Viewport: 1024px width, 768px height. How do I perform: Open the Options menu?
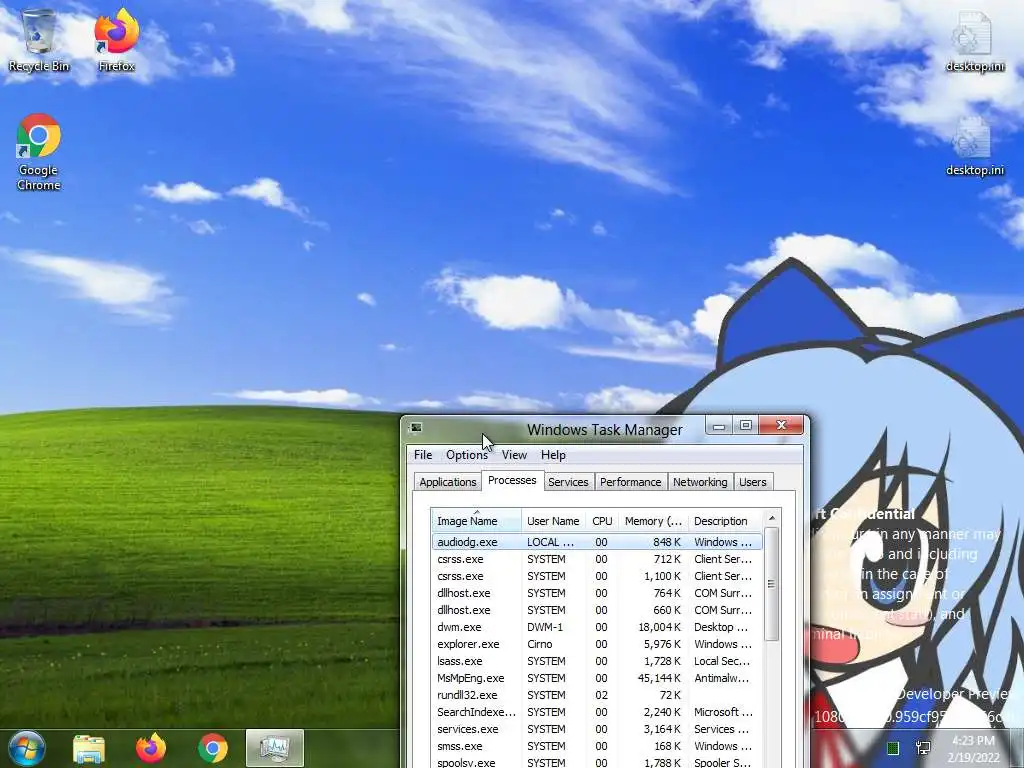click(466, 455)
